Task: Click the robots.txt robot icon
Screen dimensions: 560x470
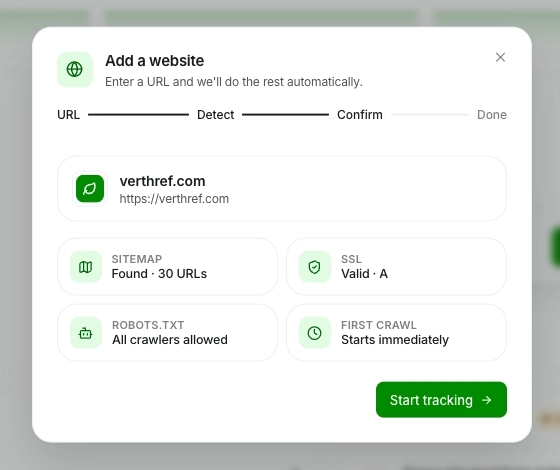Action: tap(86, 333)
